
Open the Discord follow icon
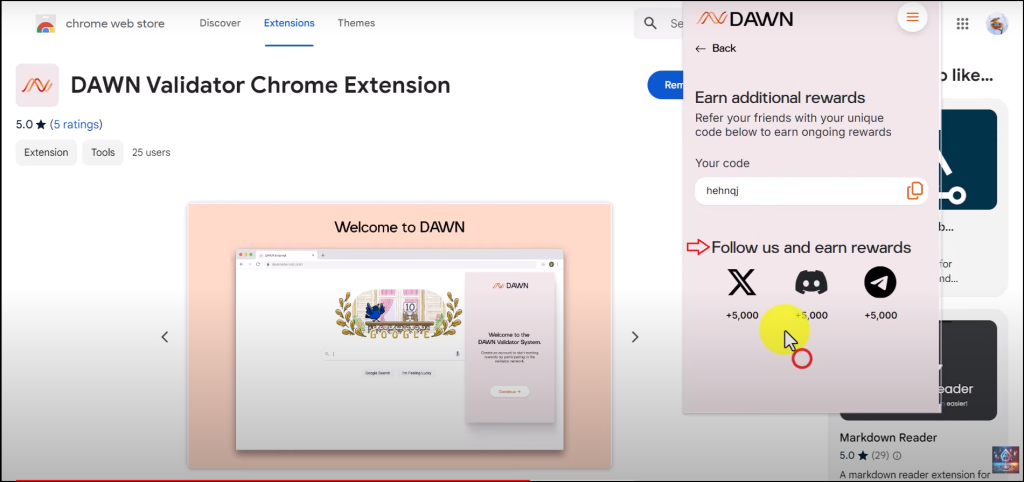tap(811, 283)
